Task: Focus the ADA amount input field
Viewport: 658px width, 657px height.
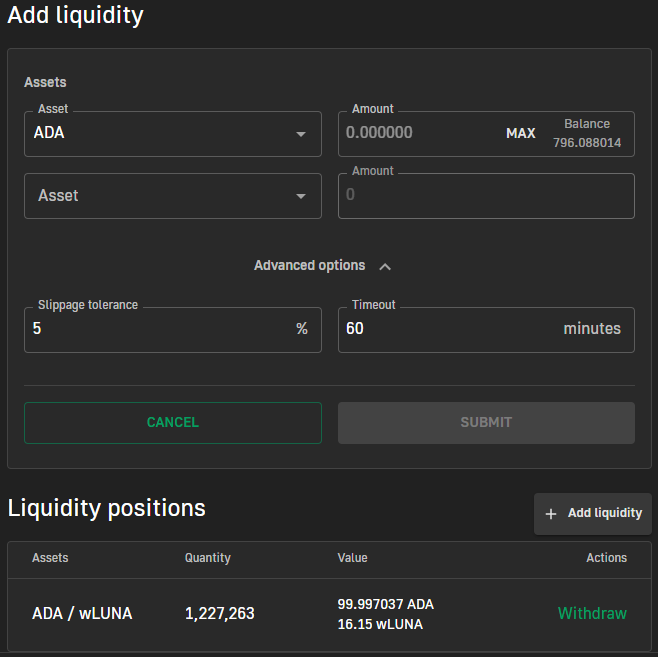Action: coord(420,133)
